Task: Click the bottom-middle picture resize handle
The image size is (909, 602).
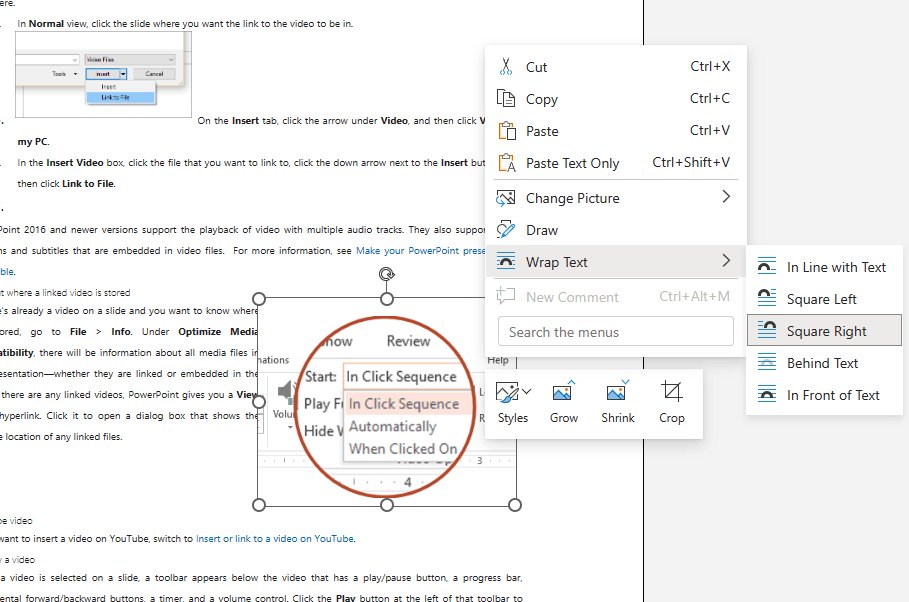Action: point(387,505)
